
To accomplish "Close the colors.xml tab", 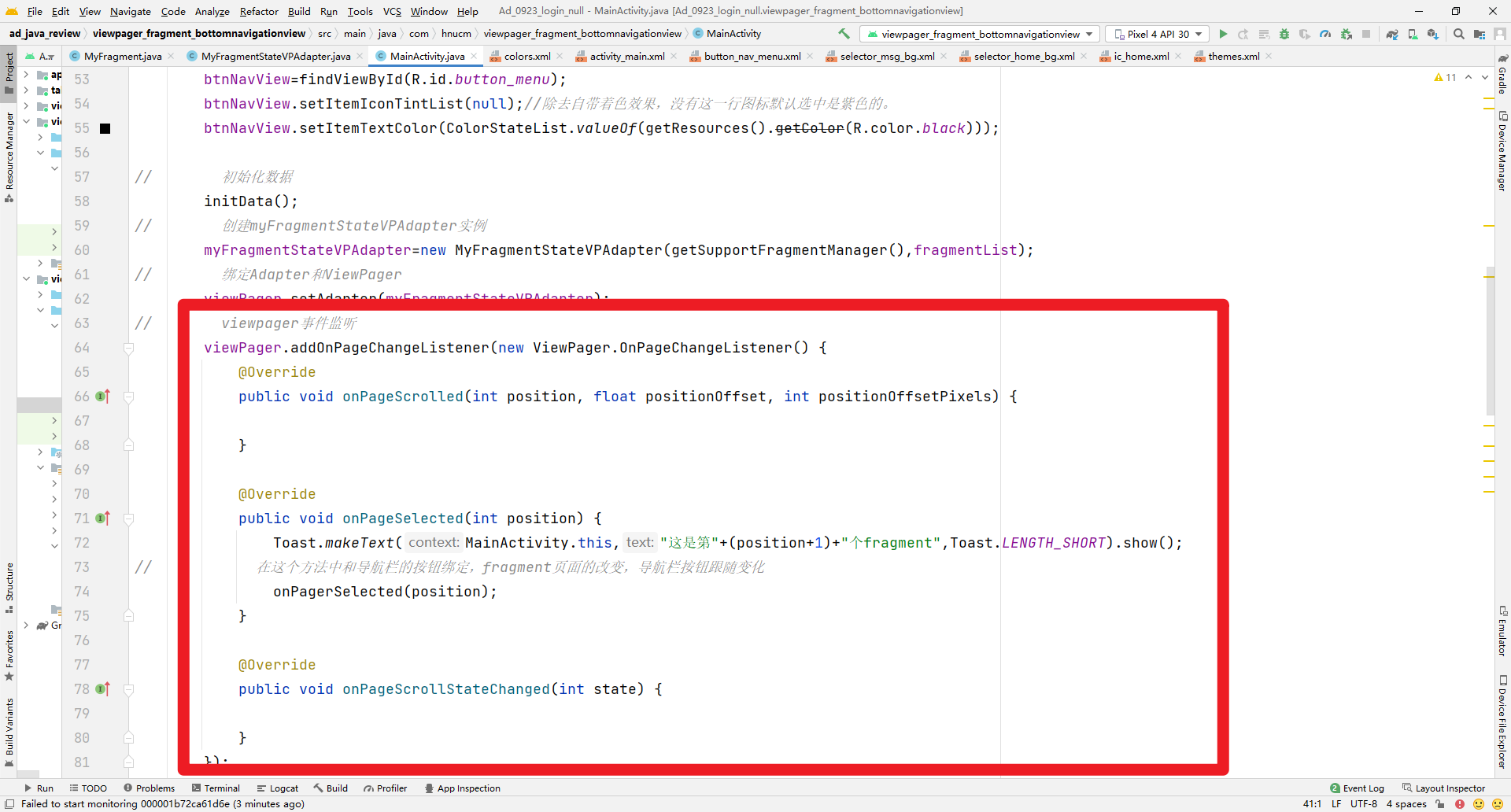I will click(x=560, y=56).
